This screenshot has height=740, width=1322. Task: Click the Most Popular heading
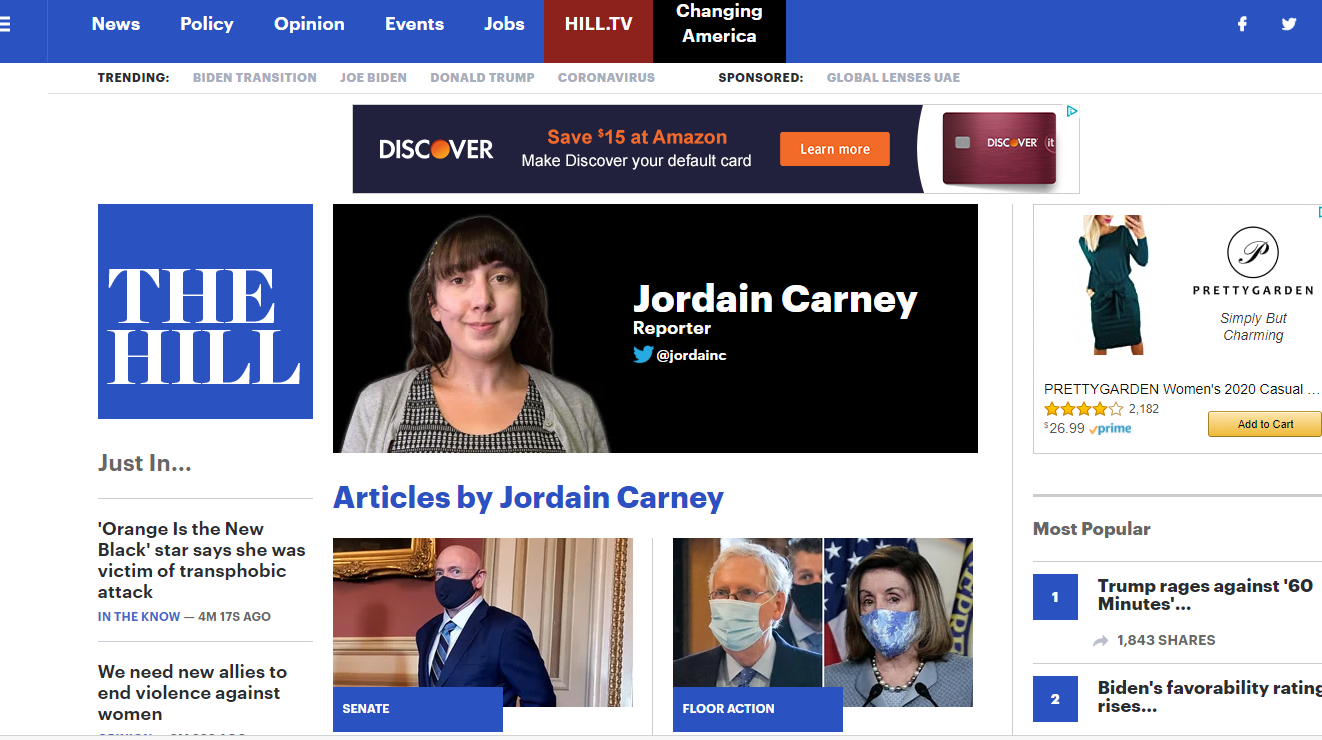[x=1092, y=529]
